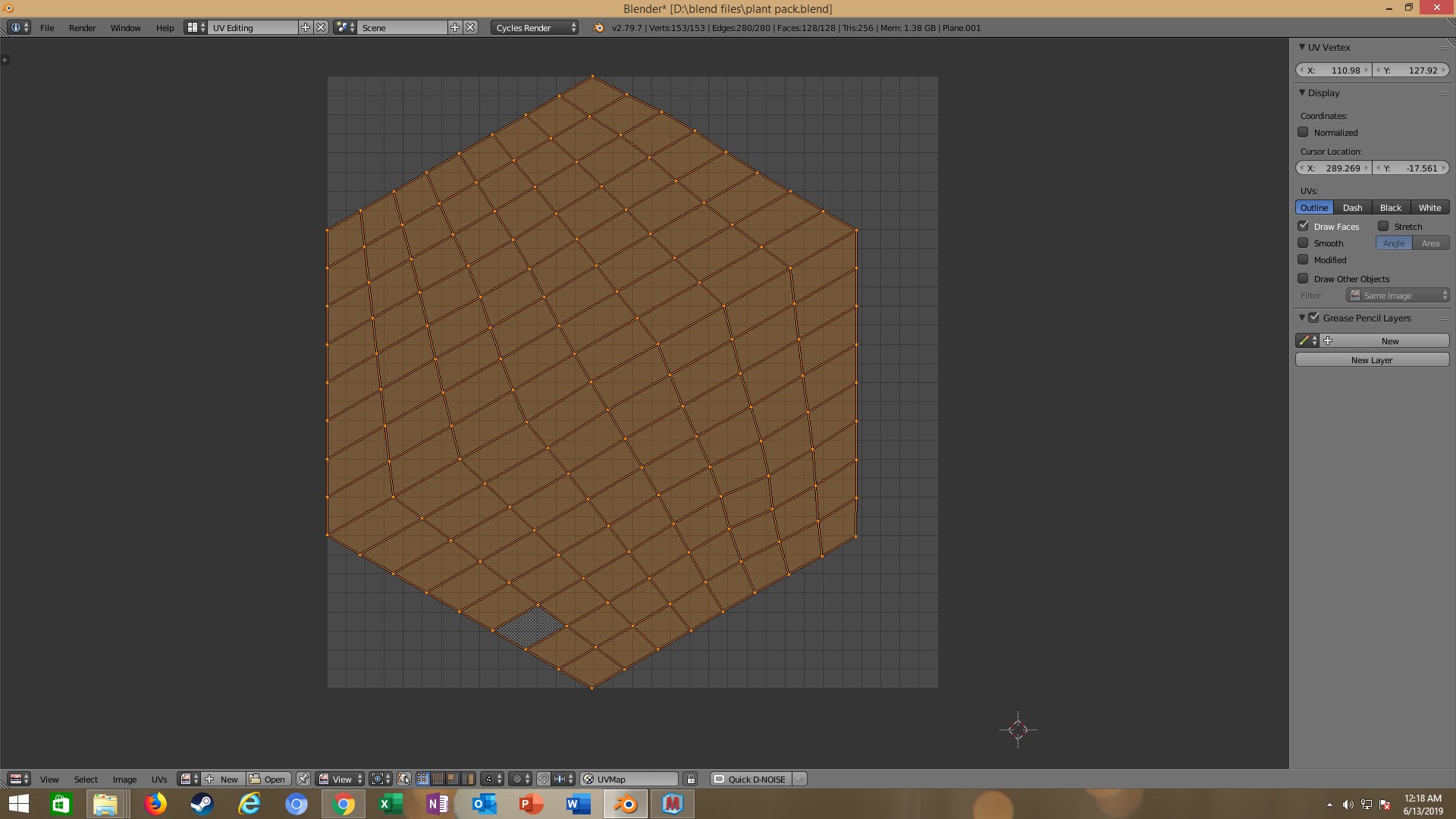
Task: Select vertex UV selection mode
Action: click(x=423, y=779)
